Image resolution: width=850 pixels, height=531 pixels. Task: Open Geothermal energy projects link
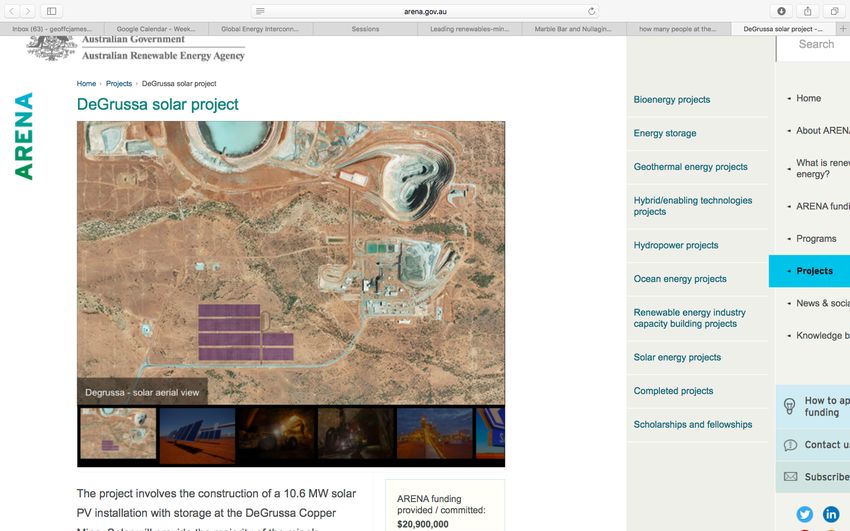[x=690, y=167]
